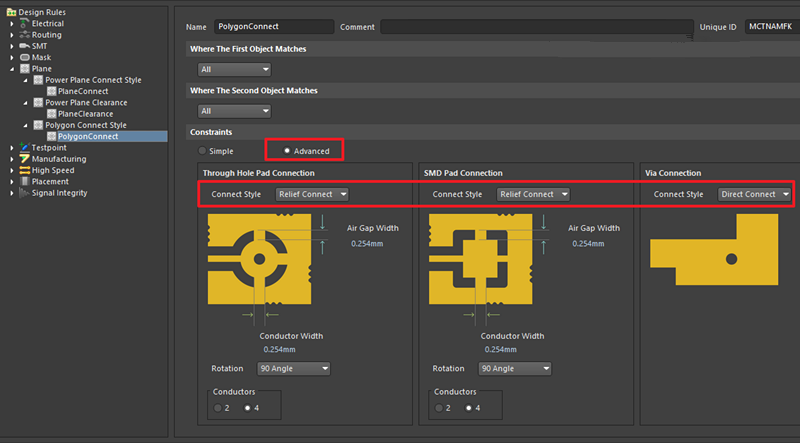The height and width of the screenshot is (443, 800).
Task: Click SMD Pad Conductor Width value
Action: click(x=500, y=349)
